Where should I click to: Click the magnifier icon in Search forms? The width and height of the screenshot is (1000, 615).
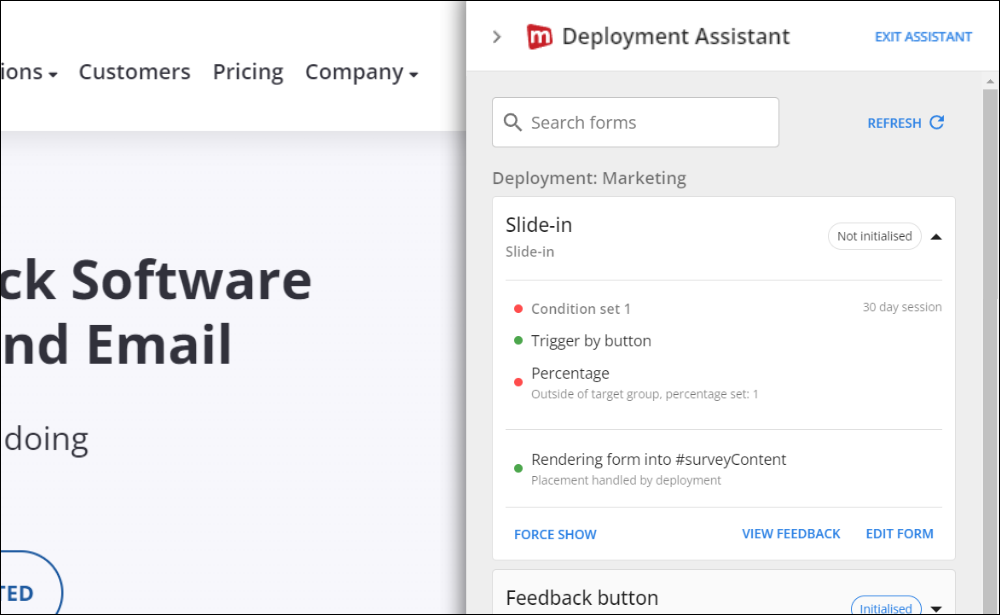pyautogui.click(x=513, y=122)
